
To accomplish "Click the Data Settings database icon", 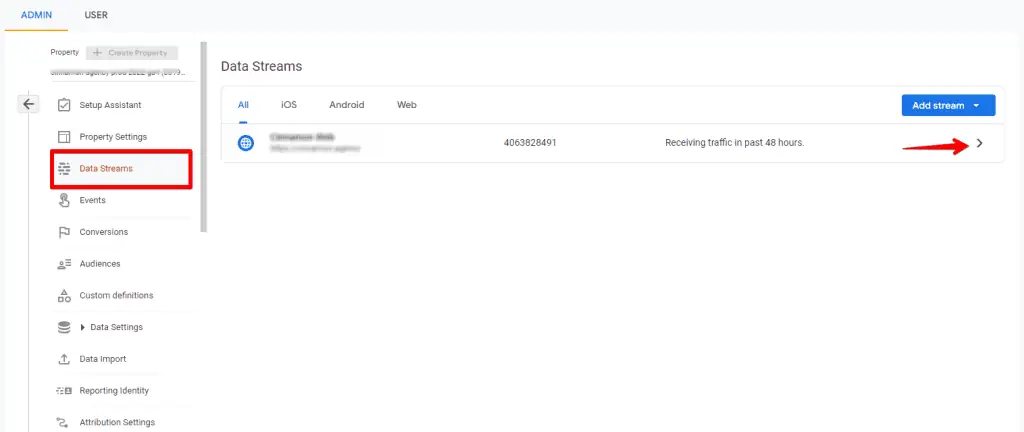I will click(64, 327).
